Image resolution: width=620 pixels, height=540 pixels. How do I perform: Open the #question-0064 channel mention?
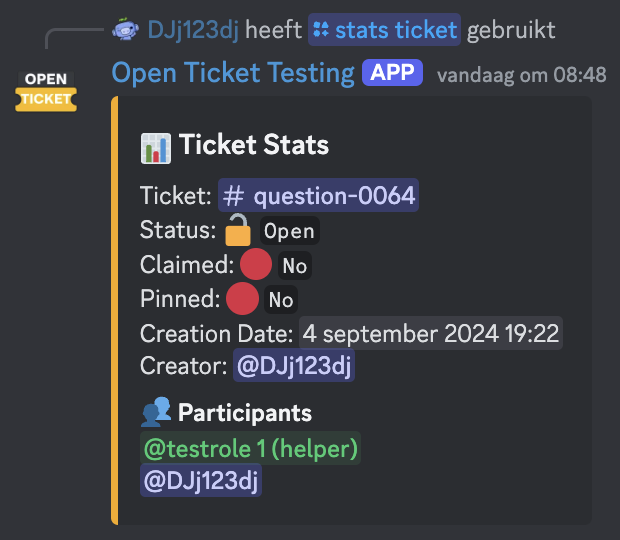318,195
